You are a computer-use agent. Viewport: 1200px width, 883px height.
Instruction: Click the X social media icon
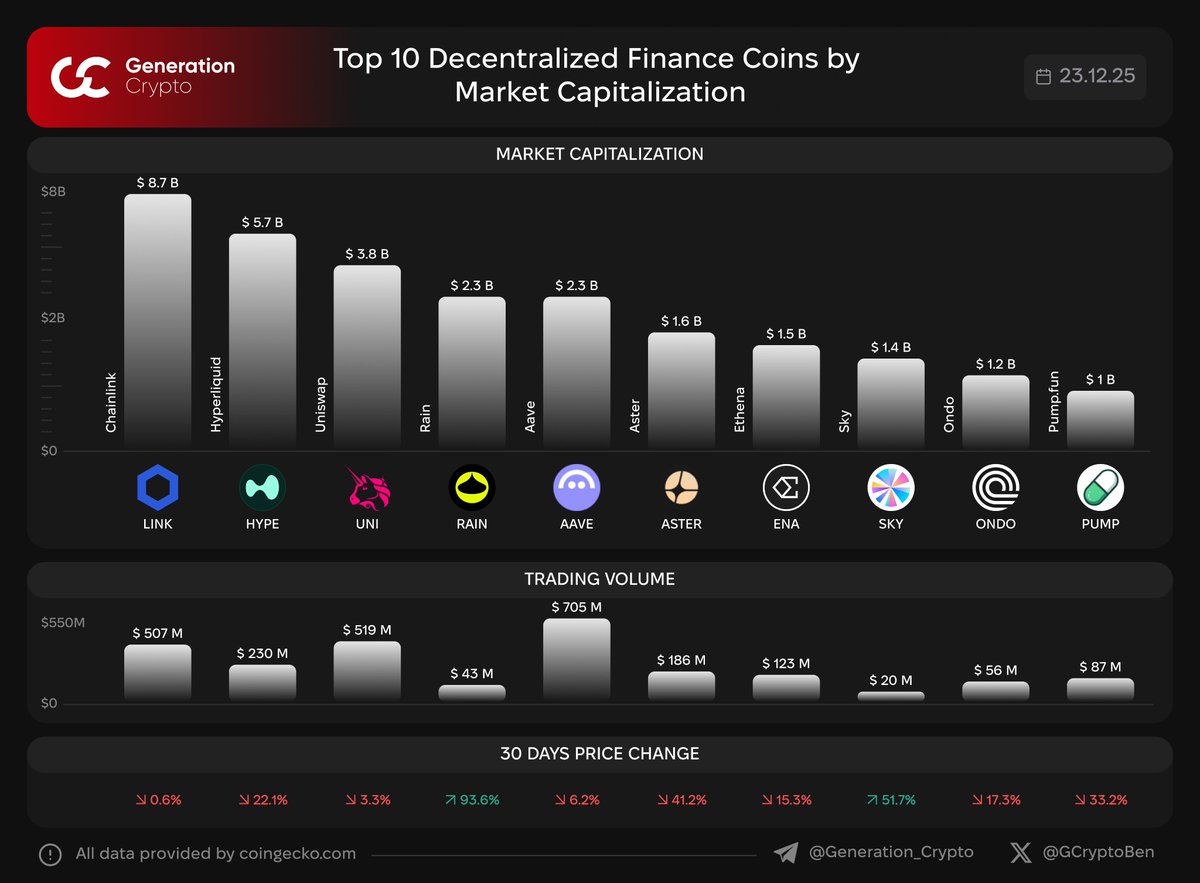tap(1020, 853)
